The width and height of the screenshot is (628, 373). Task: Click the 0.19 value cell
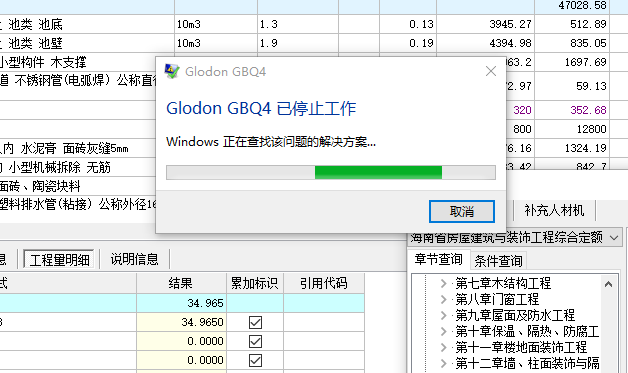[x=408, y=43]
